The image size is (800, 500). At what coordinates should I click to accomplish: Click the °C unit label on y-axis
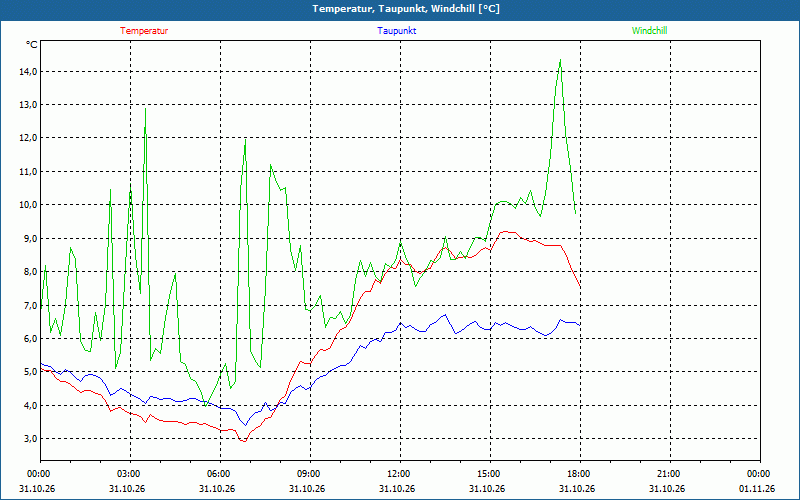click(x=32, y=45)
